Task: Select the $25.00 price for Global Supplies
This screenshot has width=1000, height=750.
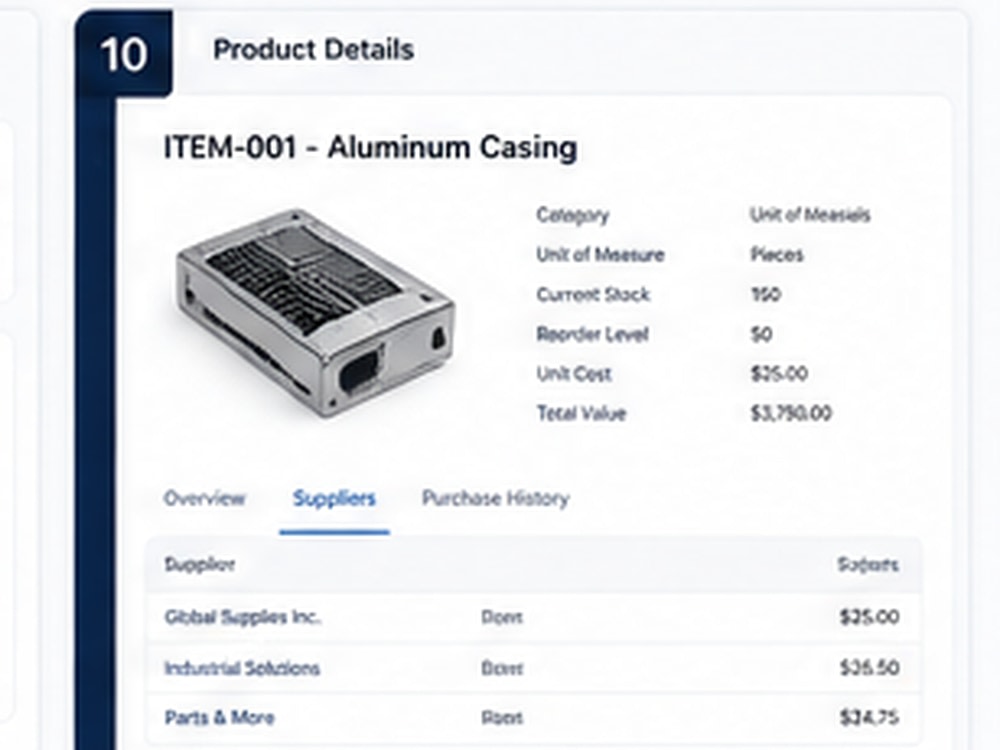Action: (869, 617)
